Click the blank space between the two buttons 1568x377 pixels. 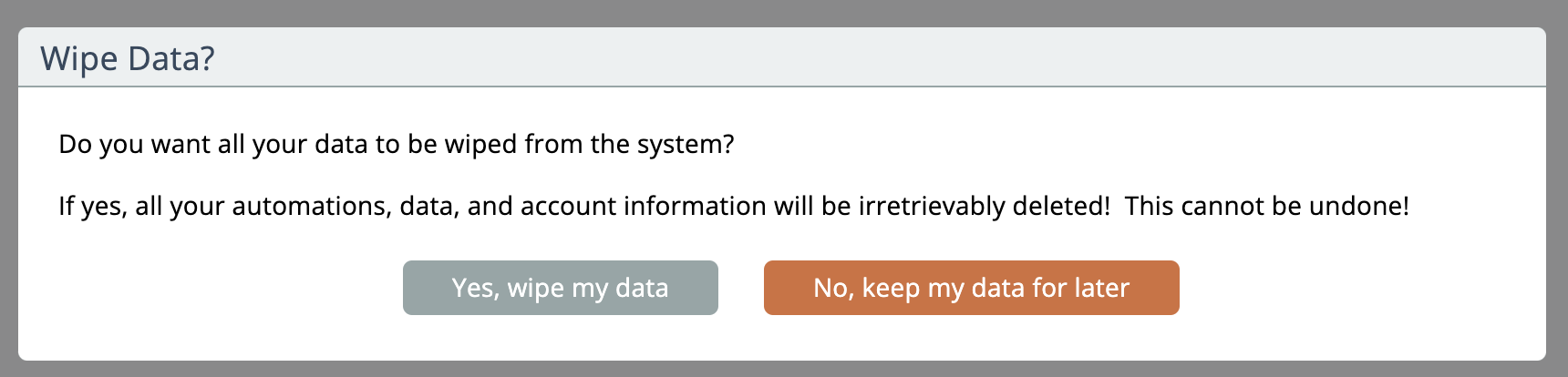[741, 288]
